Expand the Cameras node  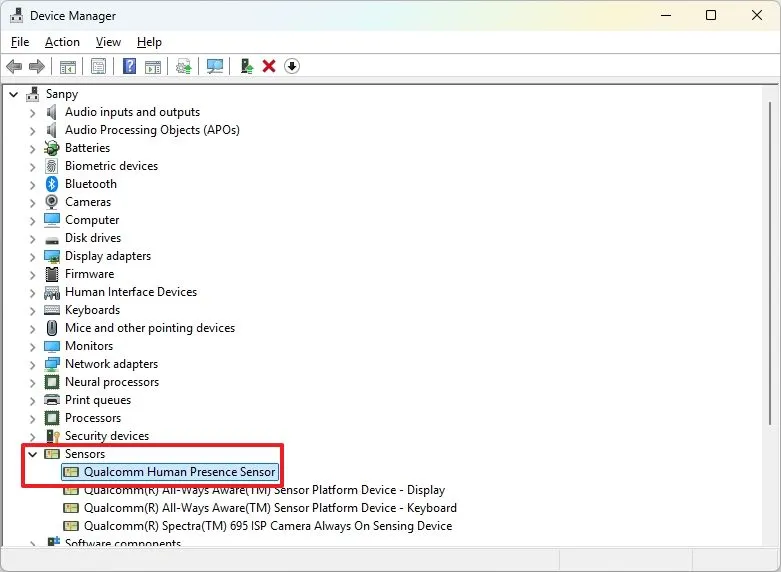32,203
